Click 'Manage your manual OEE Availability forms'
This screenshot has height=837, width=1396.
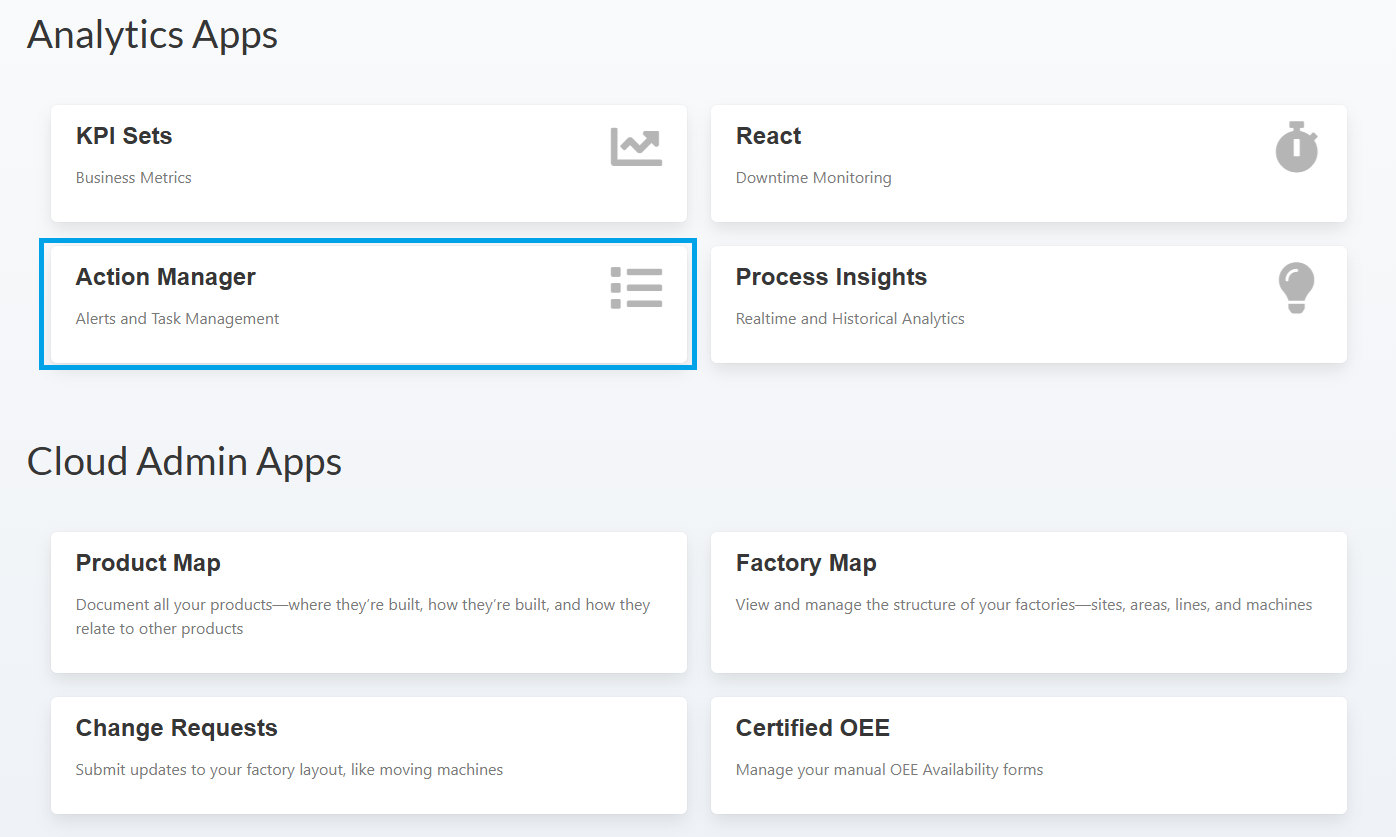[889, 770]
